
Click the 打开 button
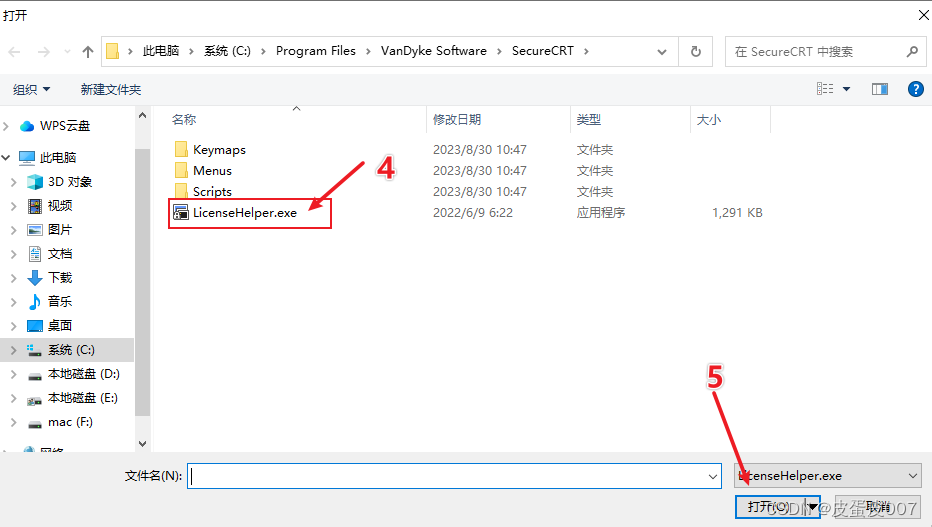pos(770,507)
